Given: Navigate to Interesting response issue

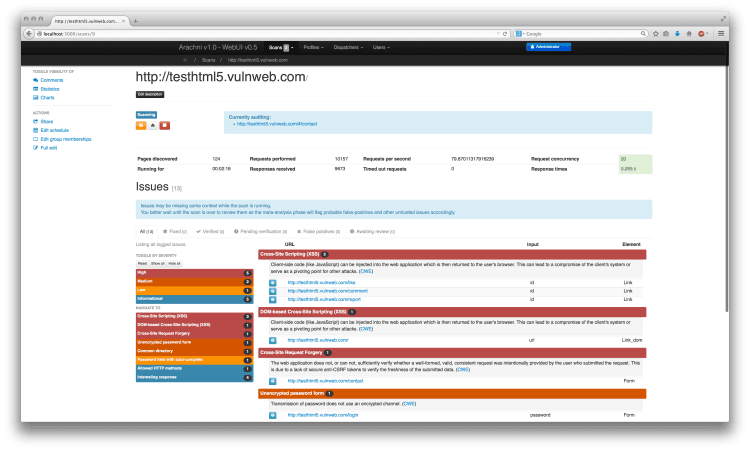Looking at the screenshot, I should click(194, 377).
